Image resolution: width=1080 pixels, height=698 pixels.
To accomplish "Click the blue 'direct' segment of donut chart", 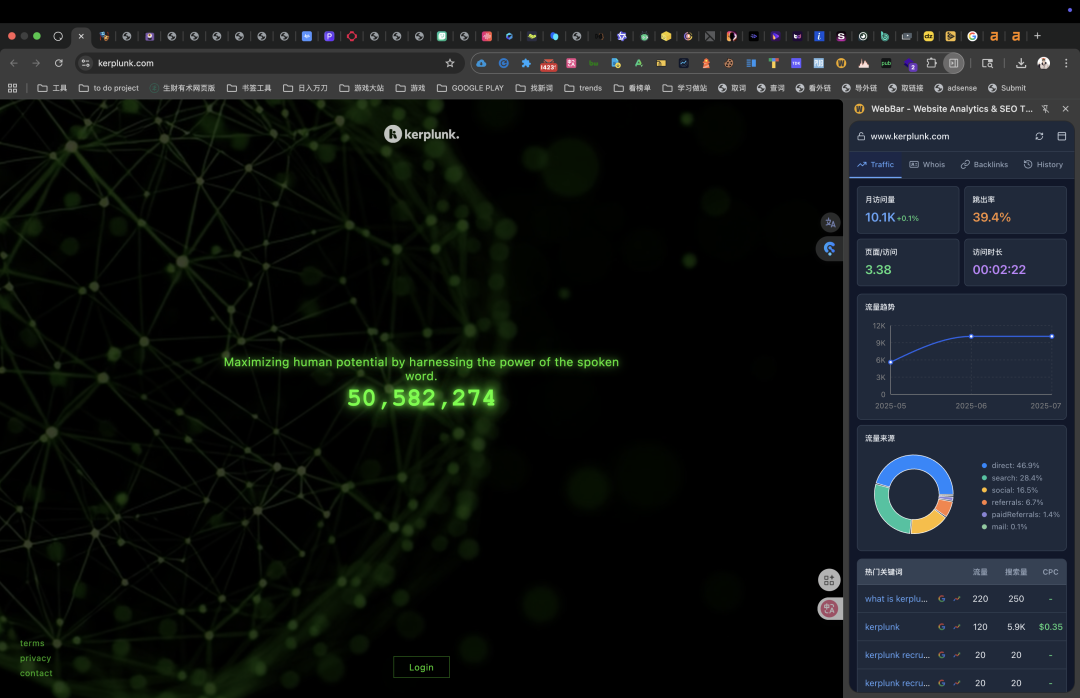I will pos(916,462).
